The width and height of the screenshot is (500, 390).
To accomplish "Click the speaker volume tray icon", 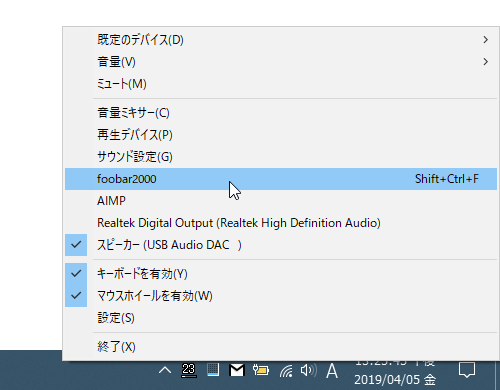I will pyautogui.click(x=309, y=370).
